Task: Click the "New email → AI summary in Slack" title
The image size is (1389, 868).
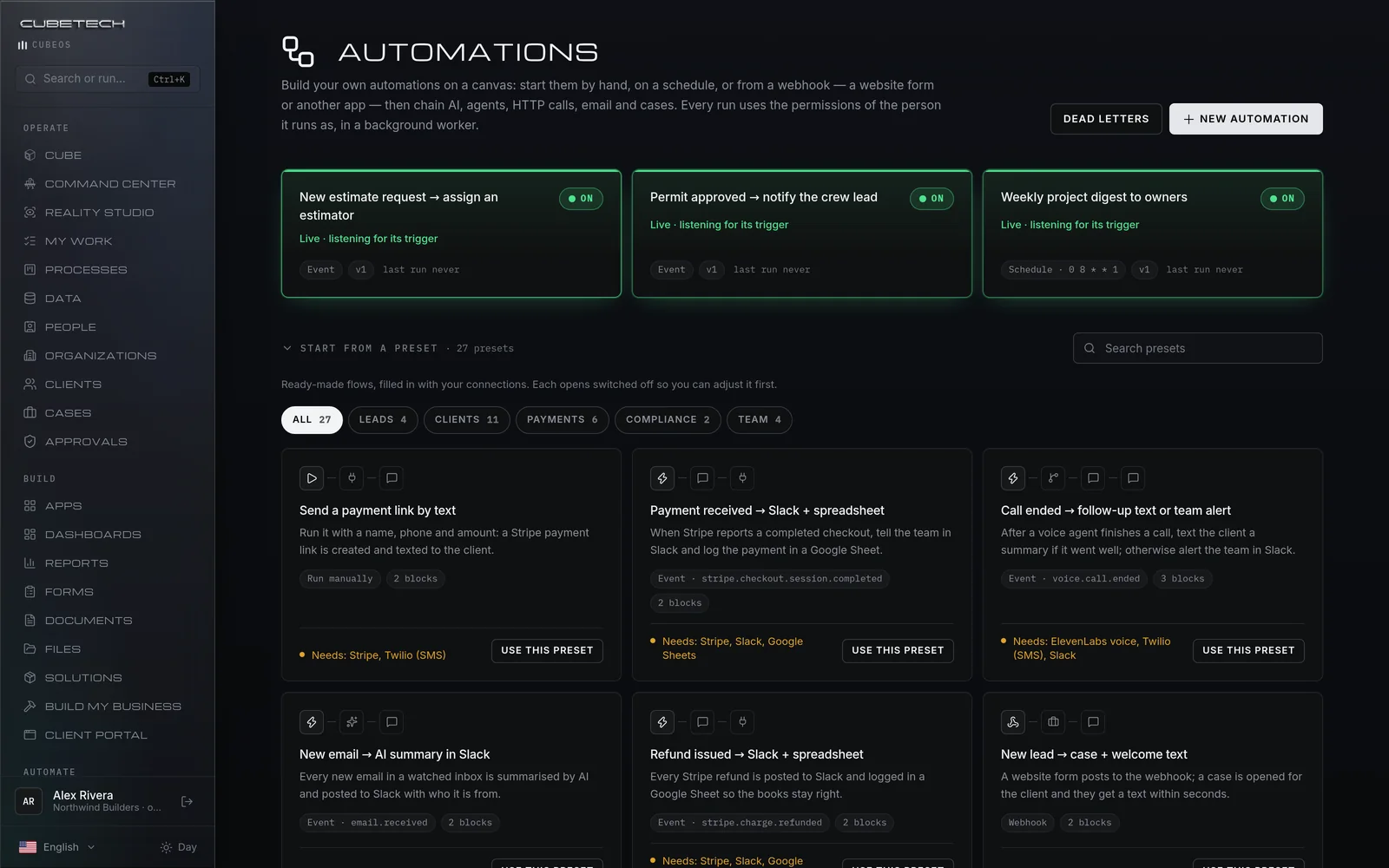Action: tap(395, 754)
